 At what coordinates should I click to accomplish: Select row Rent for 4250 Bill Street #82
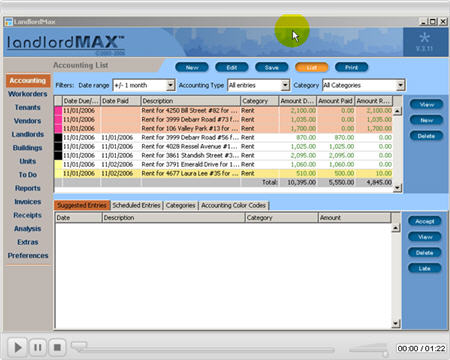[223, 110]
